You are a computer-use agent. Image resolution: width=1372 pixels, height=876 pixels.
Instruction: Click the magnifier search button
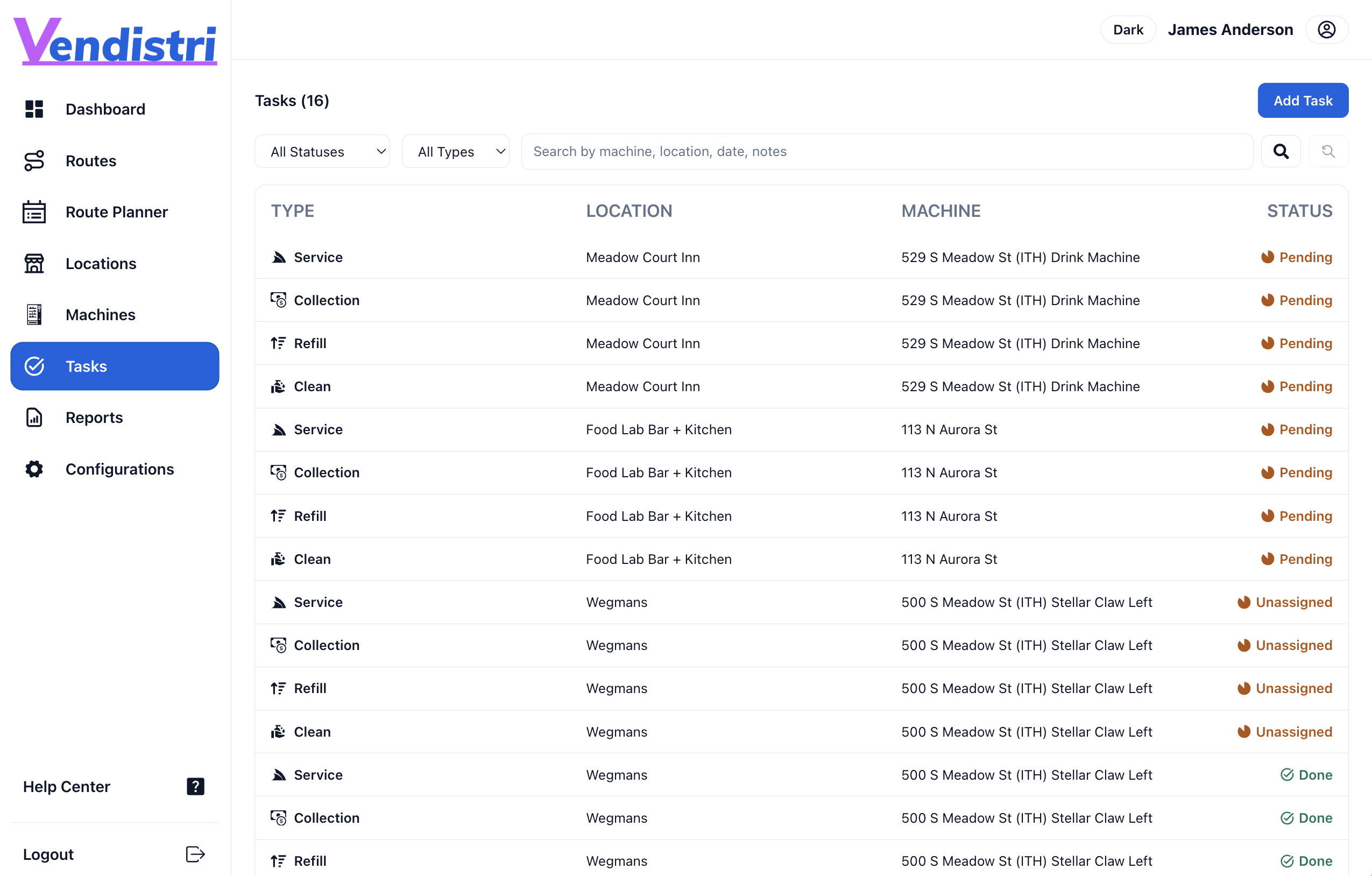click(x=1281, y=152)
